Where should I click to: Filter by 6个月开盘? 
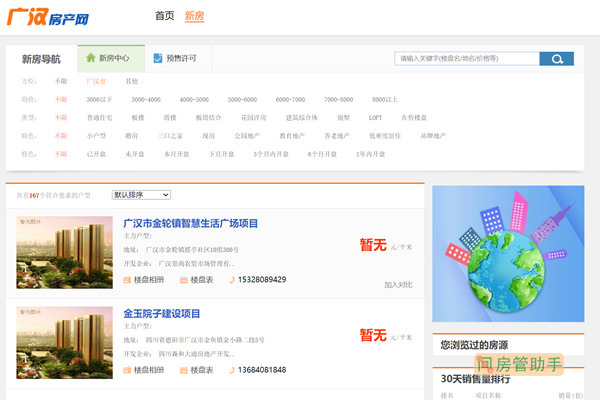[322, 154]
